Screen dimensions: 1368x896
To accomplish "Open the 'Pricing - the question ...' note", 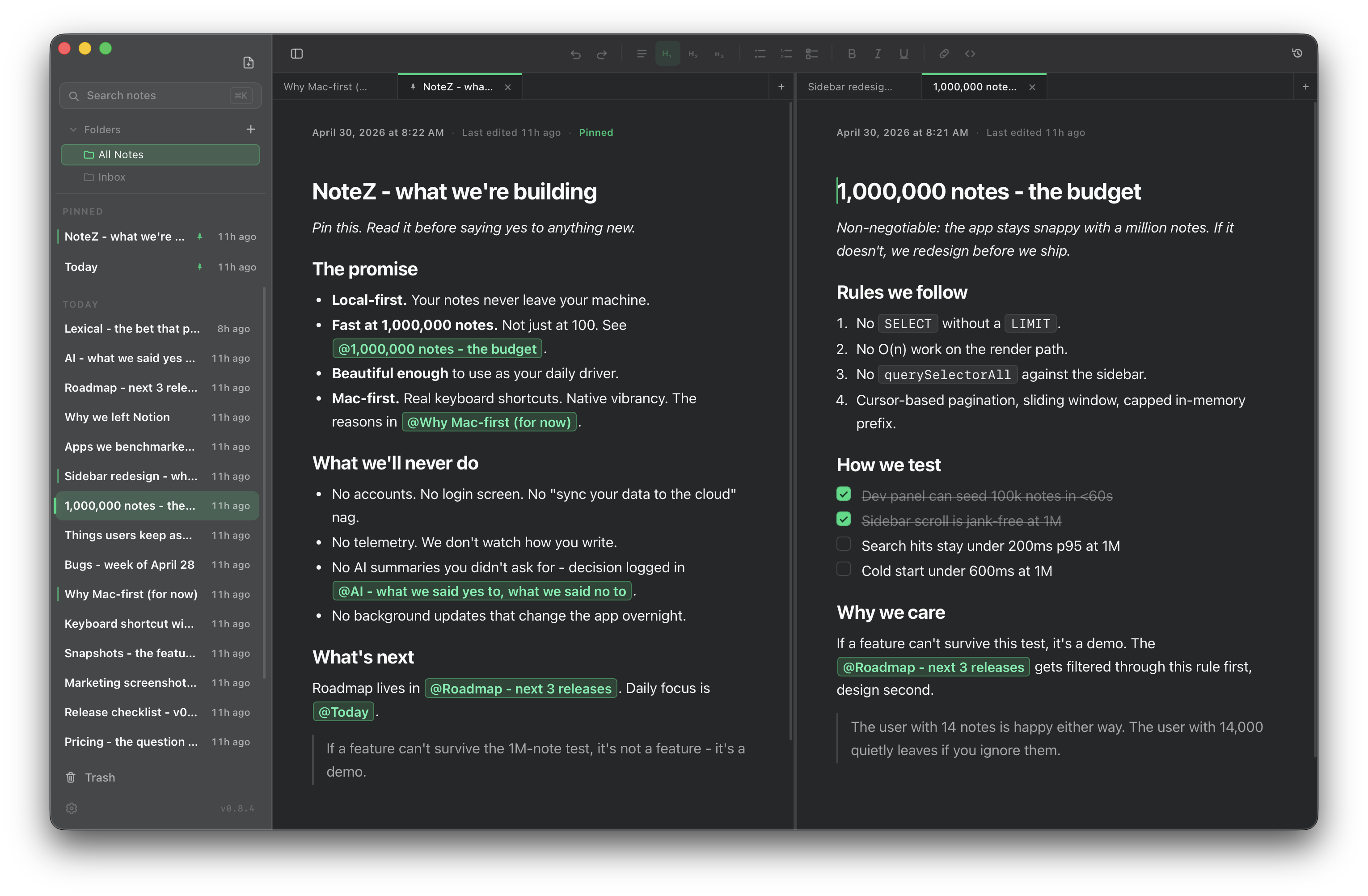I will tap(157, 741).
